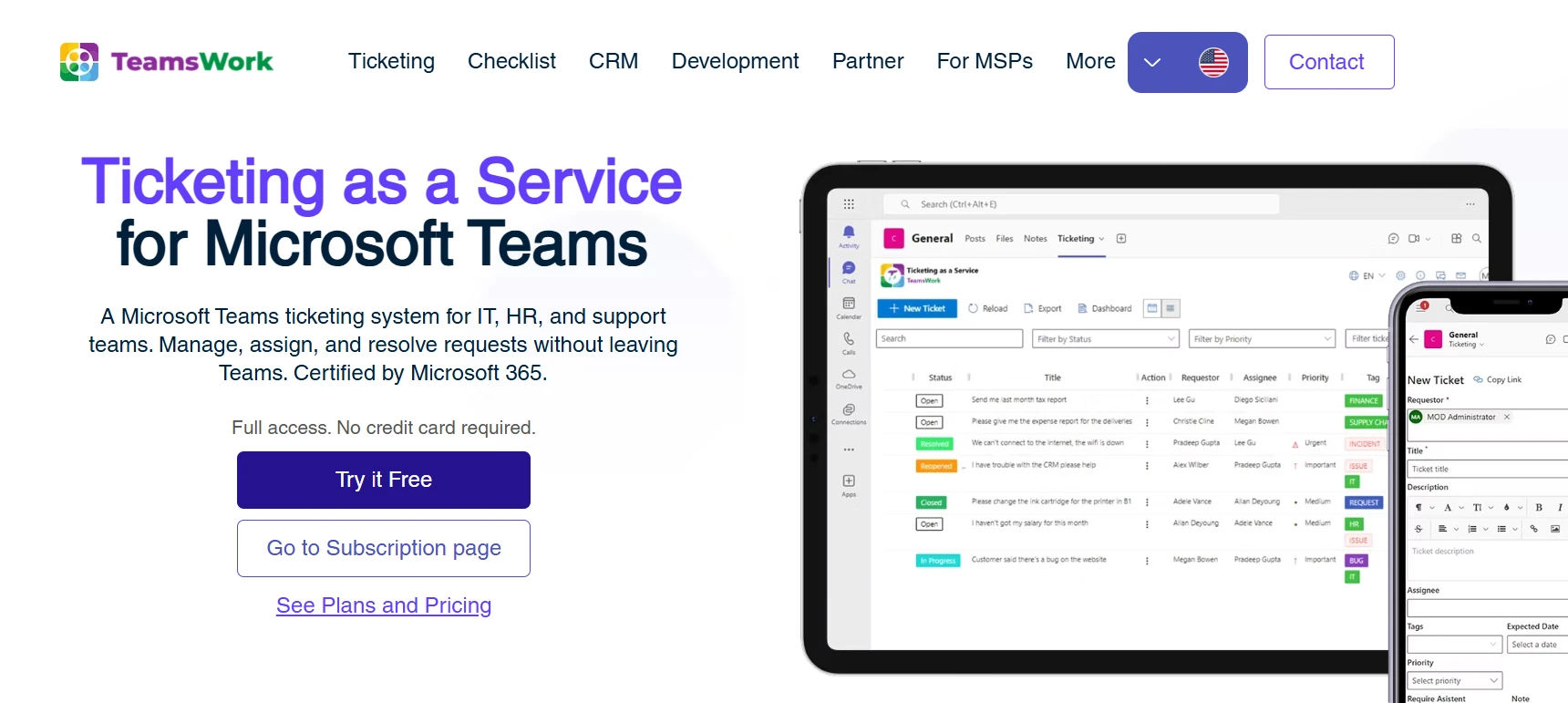
Task: Open the Filter by Priority dropdown
Action: tap(1263, 338)
